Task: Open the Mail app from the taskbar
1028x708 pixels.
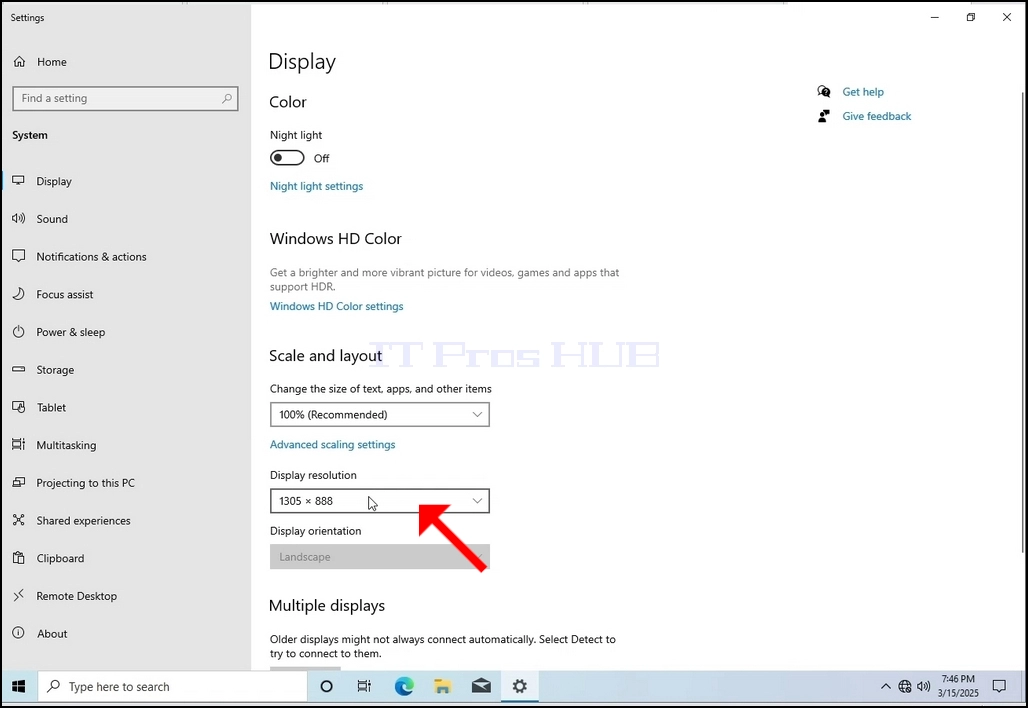Action: (481, 686)
